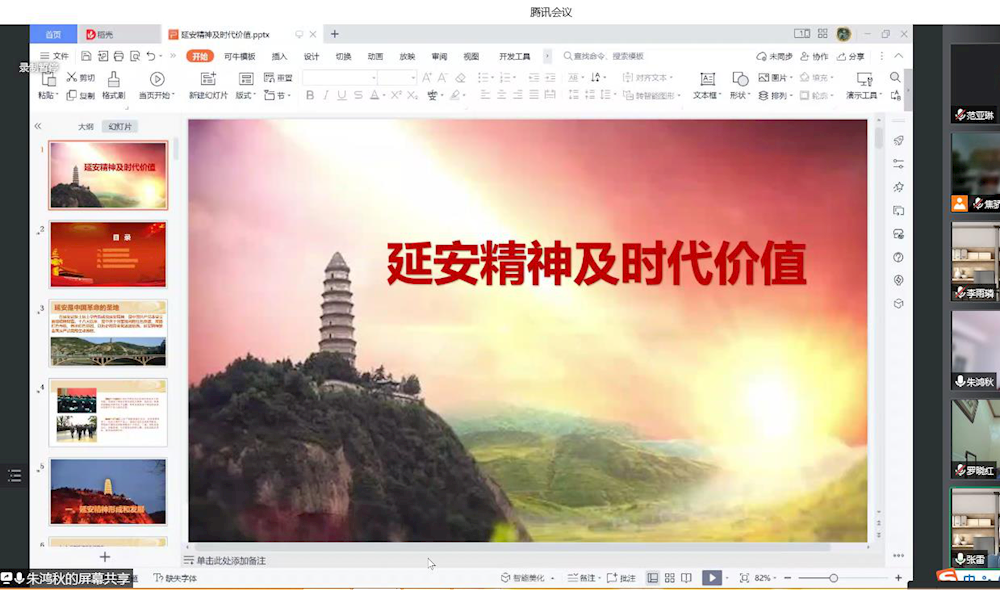
Task: Switch to the 插入 tab
Action: pos(279,56)
